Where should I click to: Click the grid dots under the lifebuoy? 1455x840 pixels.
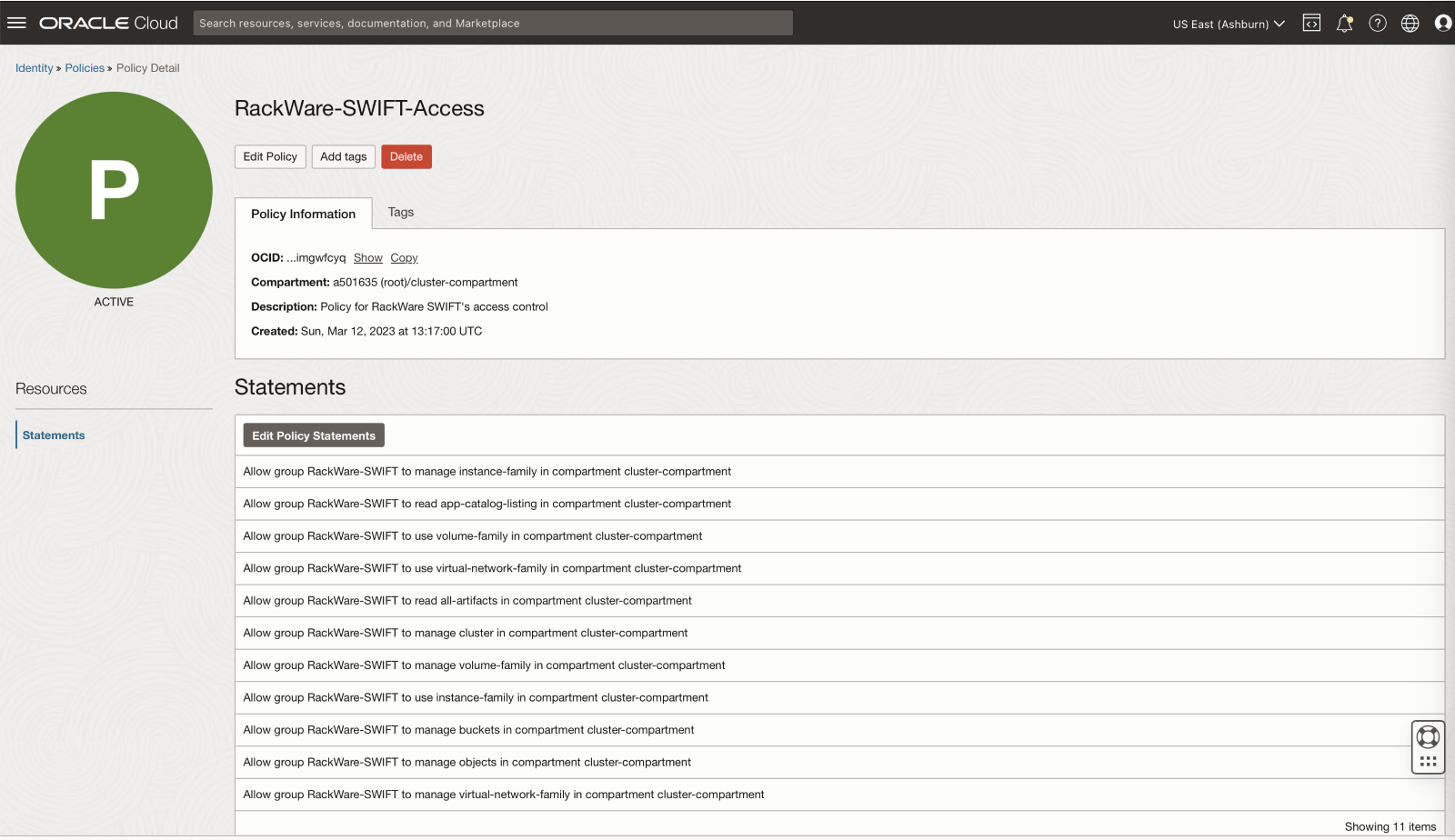click(x=1428, y=762)
